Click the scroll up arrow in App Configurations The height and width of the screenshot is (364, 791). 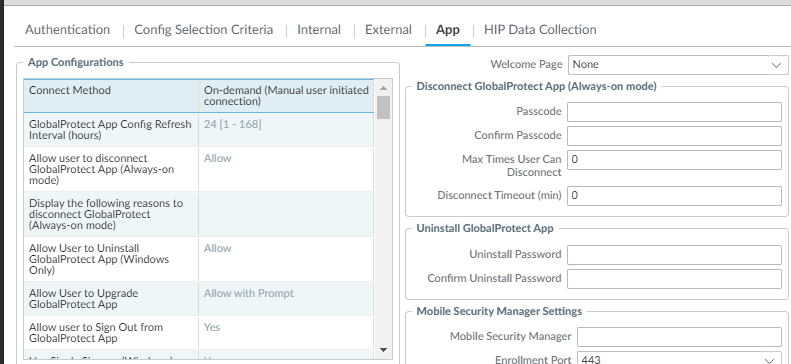coord(383,88)
